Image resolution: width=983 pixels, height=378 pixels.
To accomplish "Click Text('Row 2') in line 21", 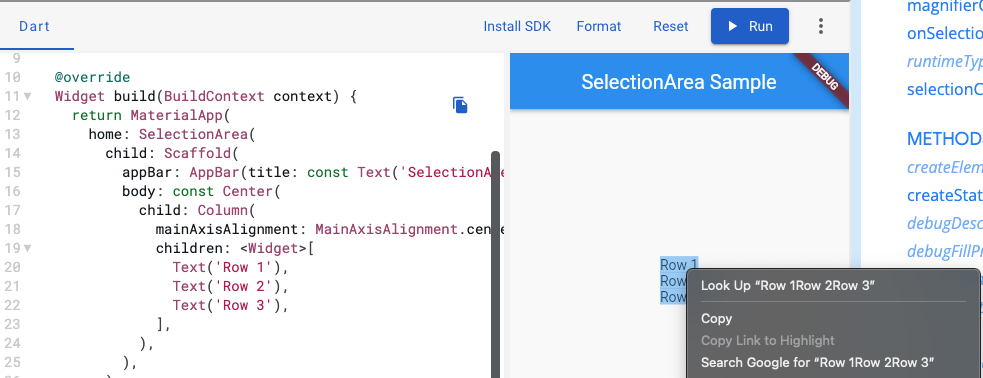I will [228, 286].
